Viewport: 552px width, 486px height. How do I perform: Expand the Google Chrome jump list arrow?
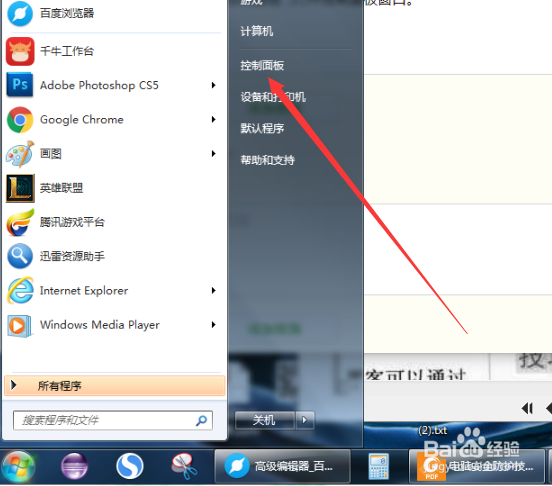(x=213, y=120)
